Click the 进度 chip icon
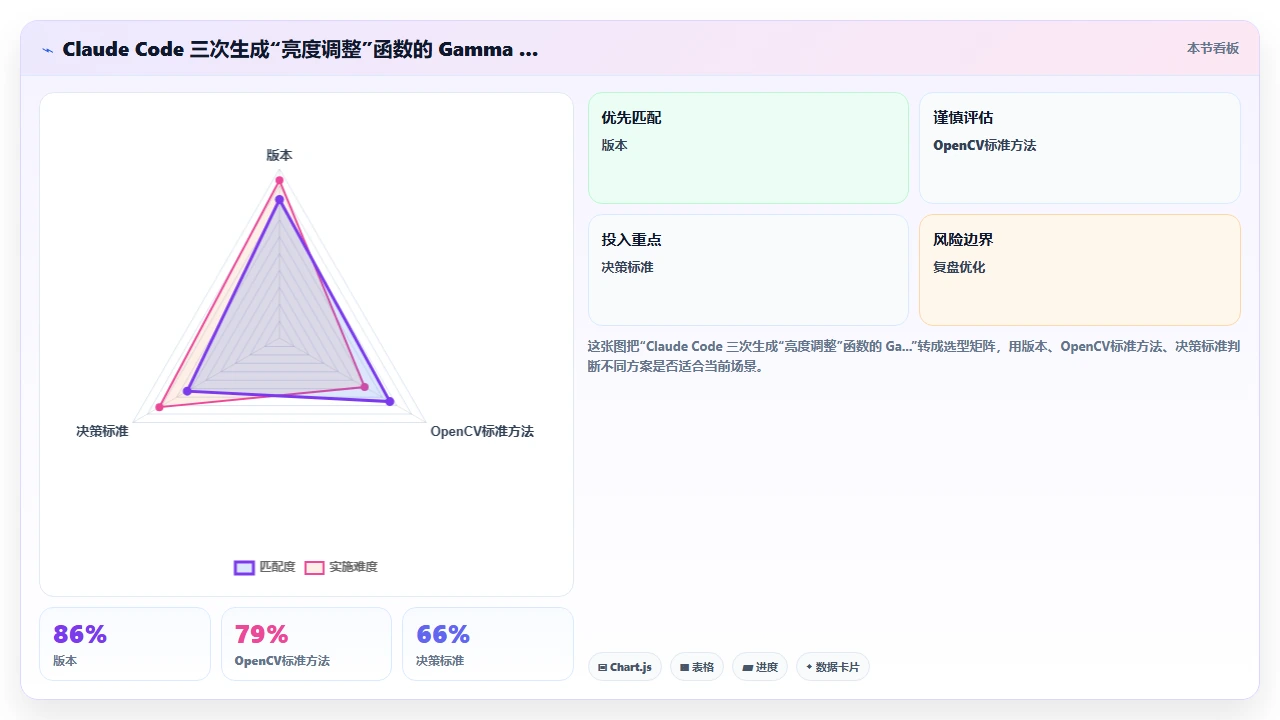 pos(747,667)
